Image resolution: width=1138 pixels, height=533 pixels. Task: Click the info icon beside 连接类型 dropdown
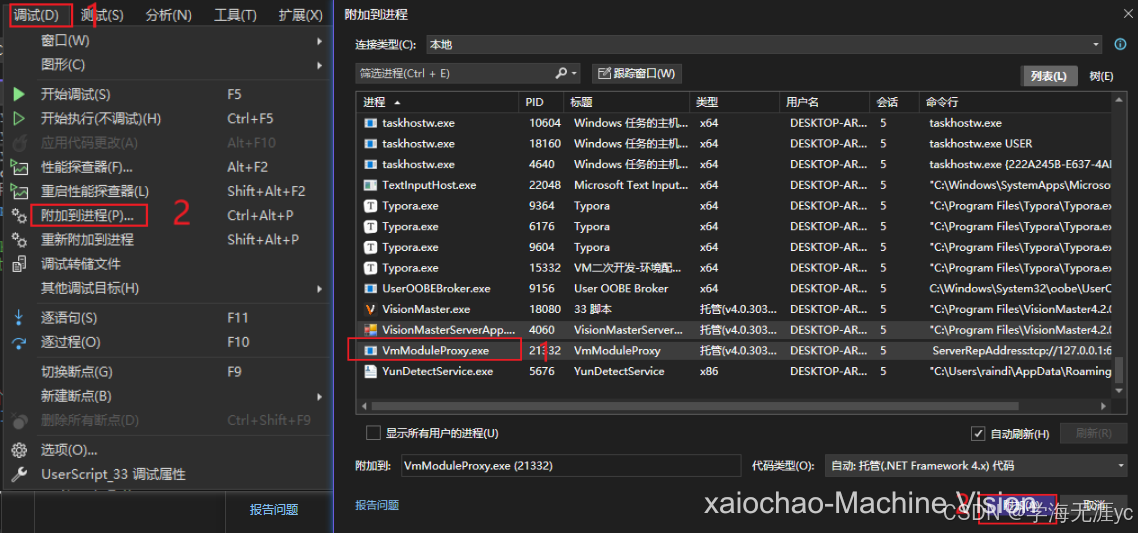(x=1120, y=44)
